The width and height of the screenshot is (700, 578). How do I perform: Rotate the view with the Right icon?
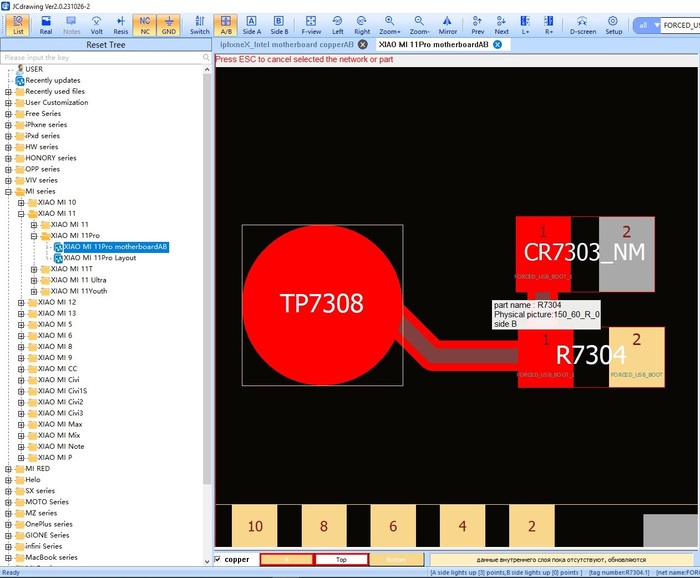pos(362,24)
